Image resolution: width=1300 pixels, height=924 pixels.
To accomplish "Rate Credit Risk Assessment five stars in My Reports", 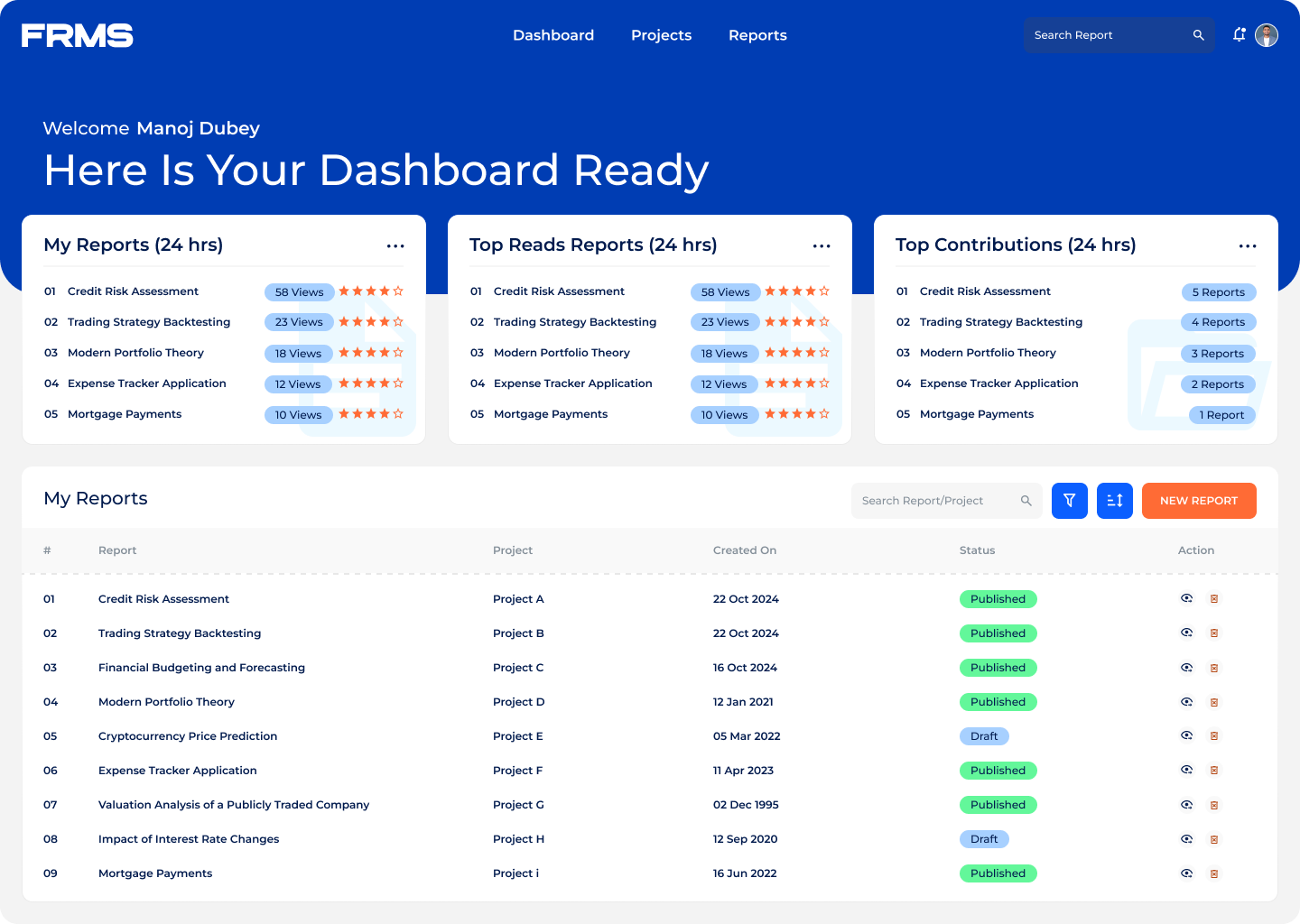I will (398, 291).
